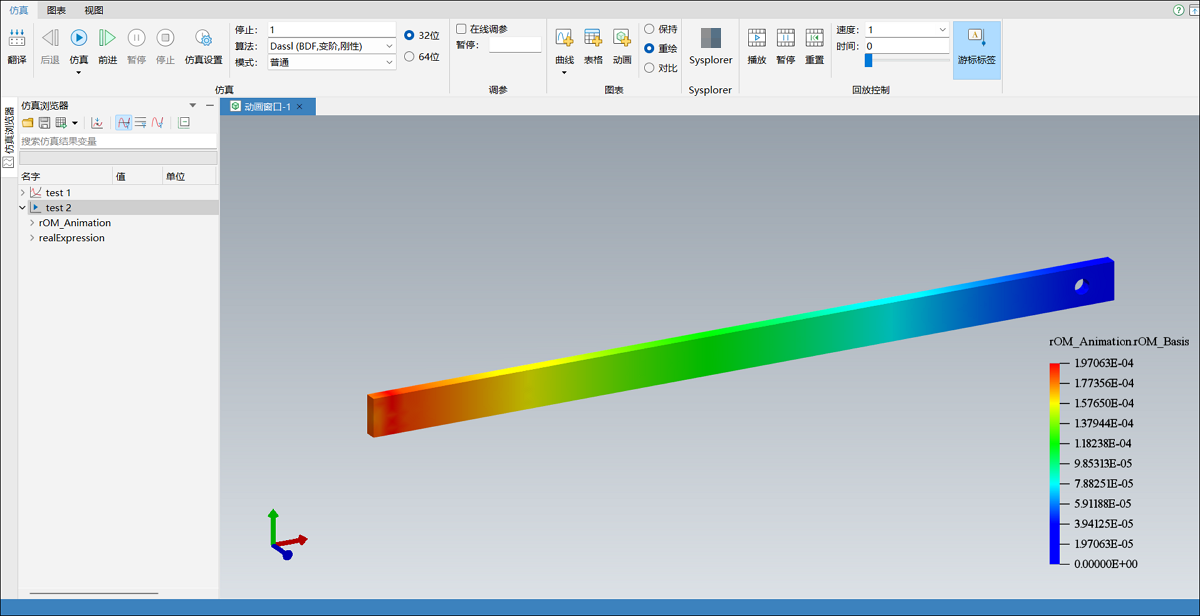Create a new 曲线 curve window
This screenshot has width=1200, height=616.
coord(564,39)
